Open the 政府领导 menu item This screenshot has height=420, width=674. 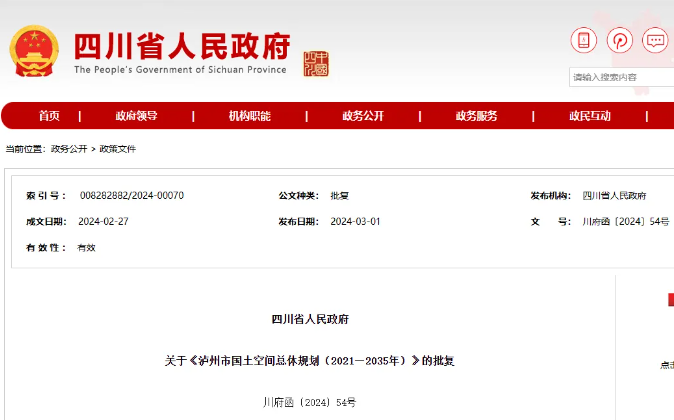coord(136,116)
